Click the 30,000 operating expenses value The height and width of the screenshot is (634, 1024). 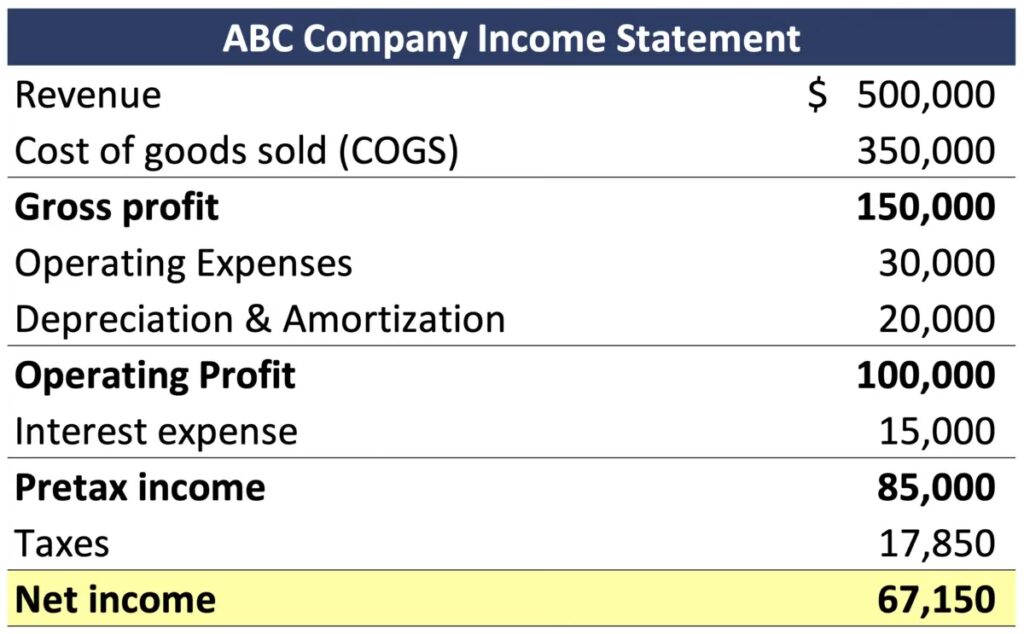pyautogui.click(x=937, y=263)
